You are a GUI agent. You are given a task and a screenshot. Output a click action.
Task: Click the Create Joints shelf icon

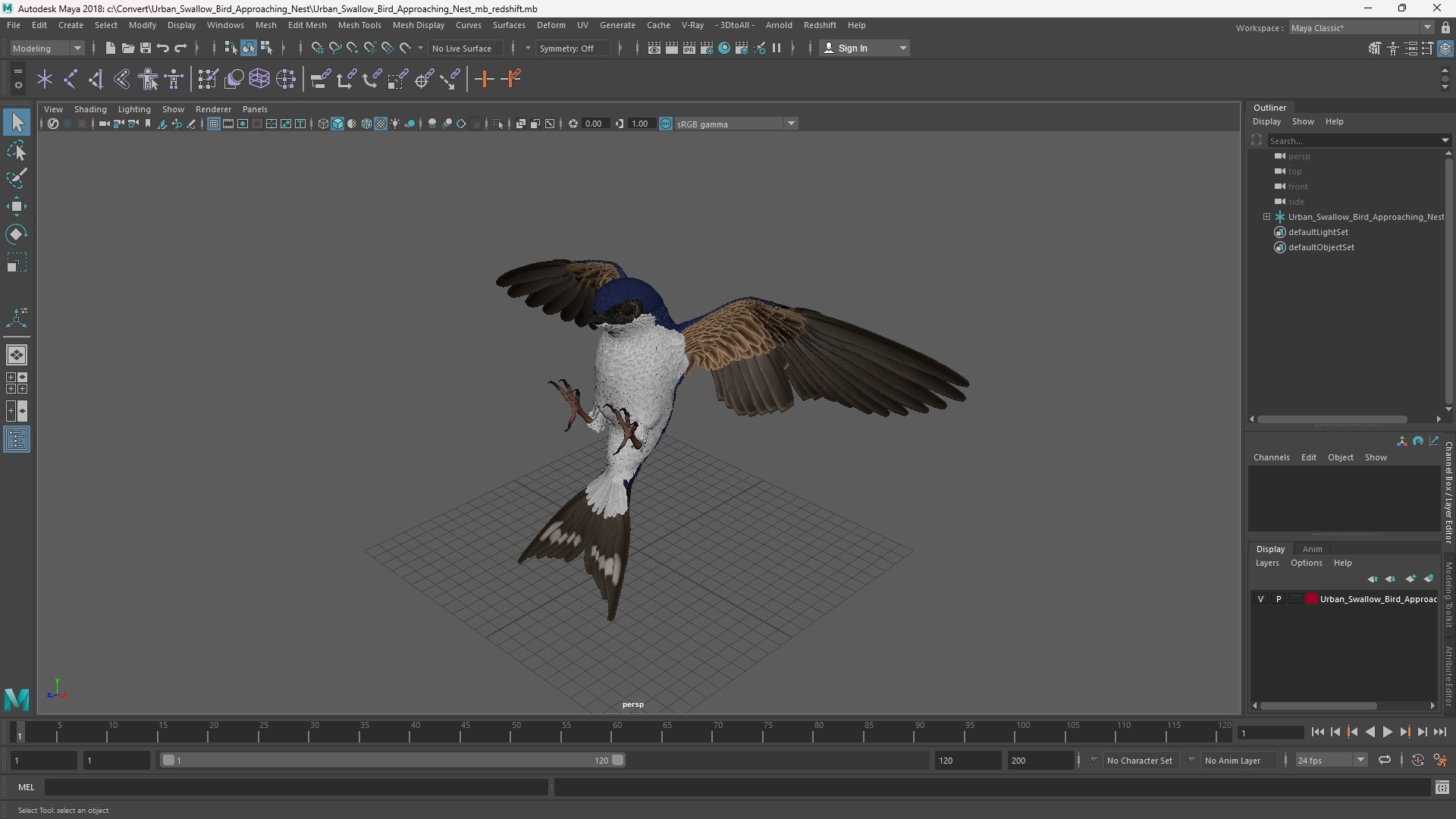pyautogui.click(x=70, y=79)
